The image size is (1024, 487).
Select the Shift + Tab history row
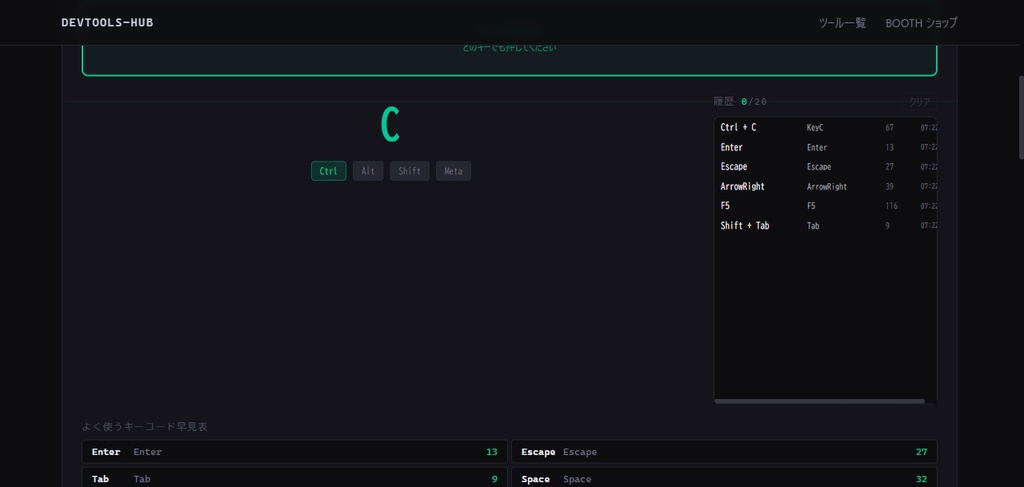coord(826,226)
